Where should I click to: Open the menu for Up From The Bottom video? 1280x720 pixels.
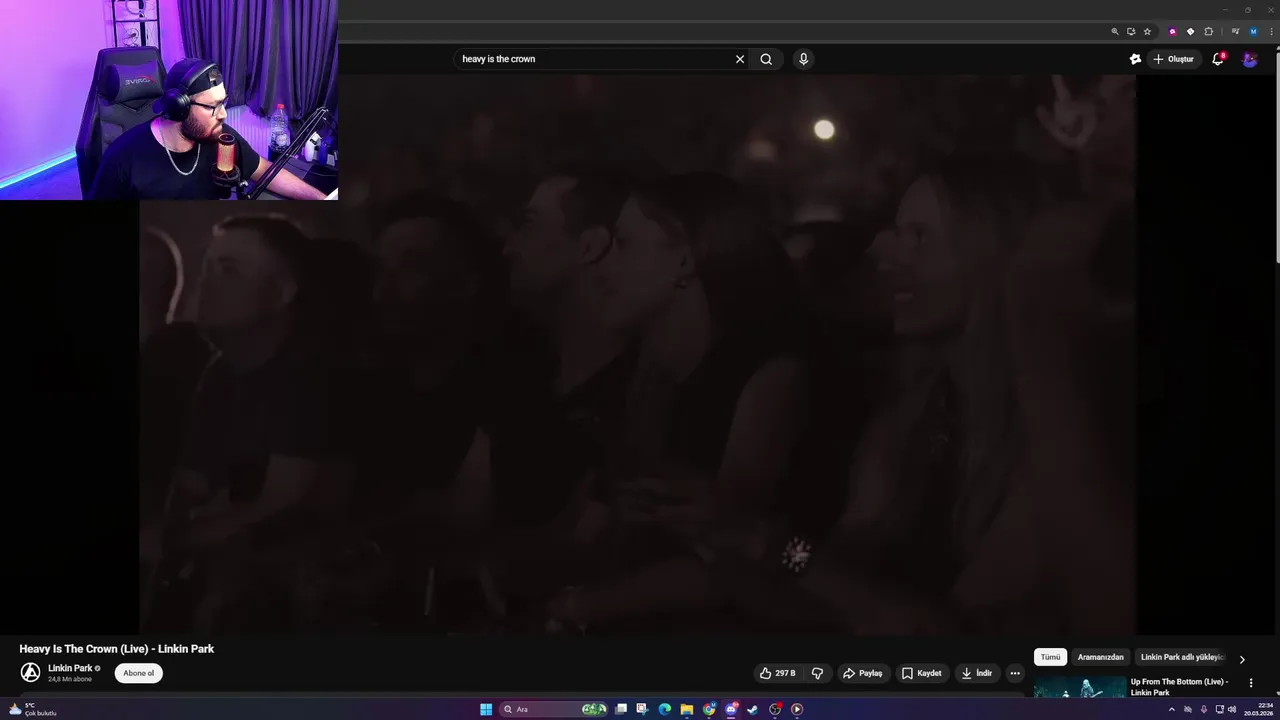[x=1250, y=683]
